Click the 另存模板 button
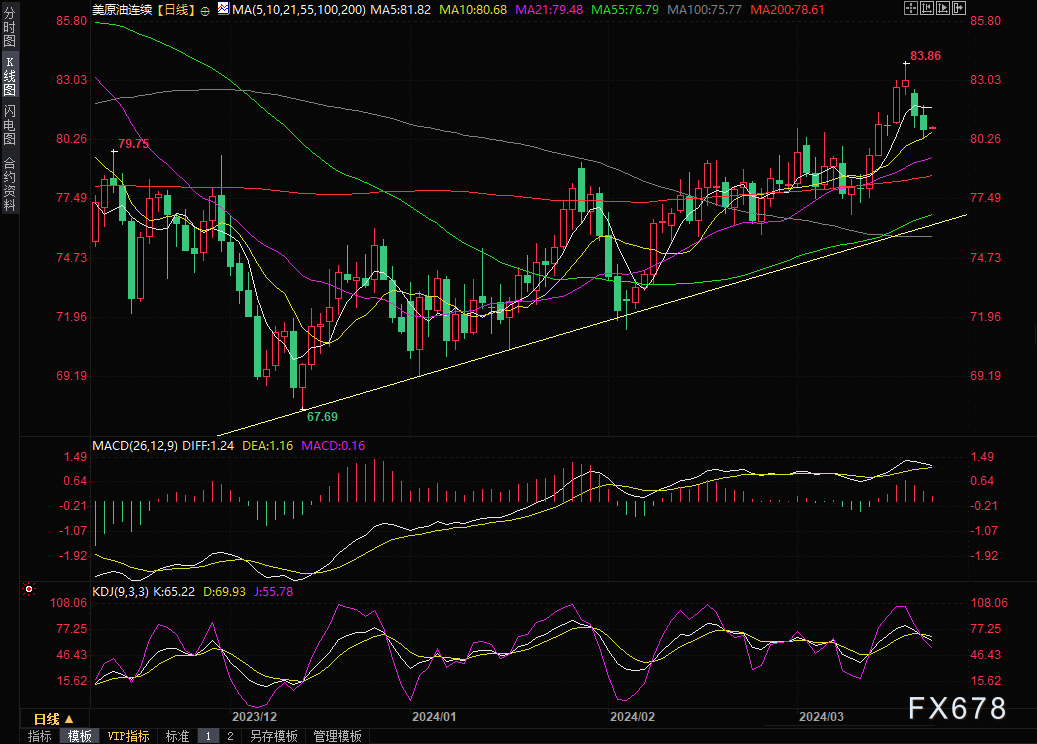1037x744 pixels. [x=274, y=736]
